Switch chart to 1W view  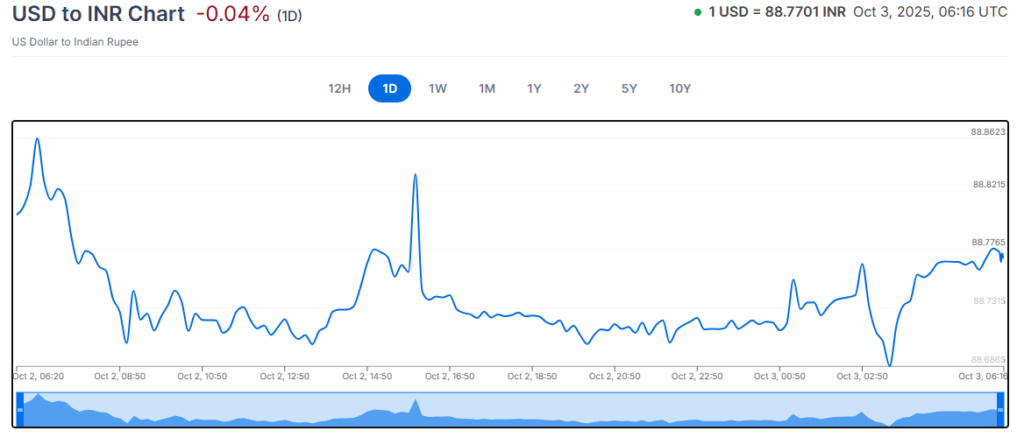tap(438, 88)
